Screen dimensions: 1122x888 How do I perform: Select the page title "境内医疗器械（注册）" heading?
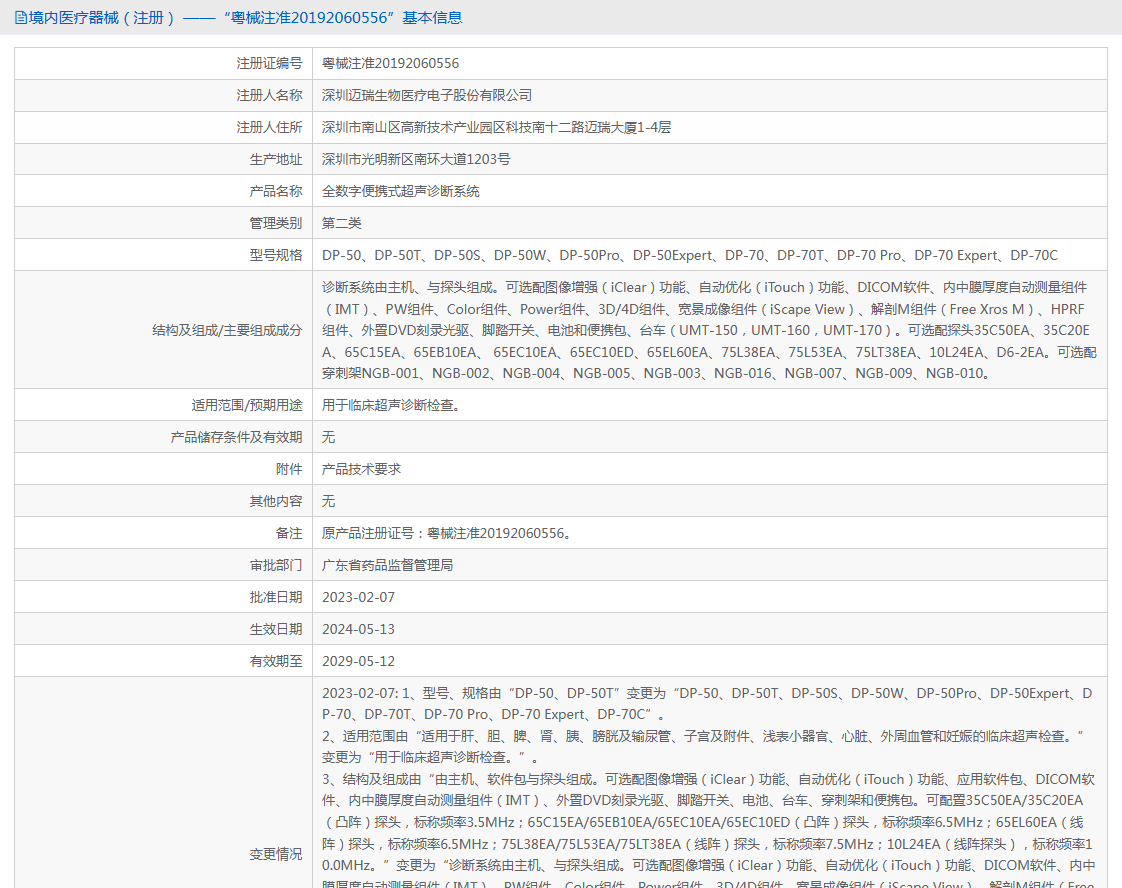(x=102, y=18)
